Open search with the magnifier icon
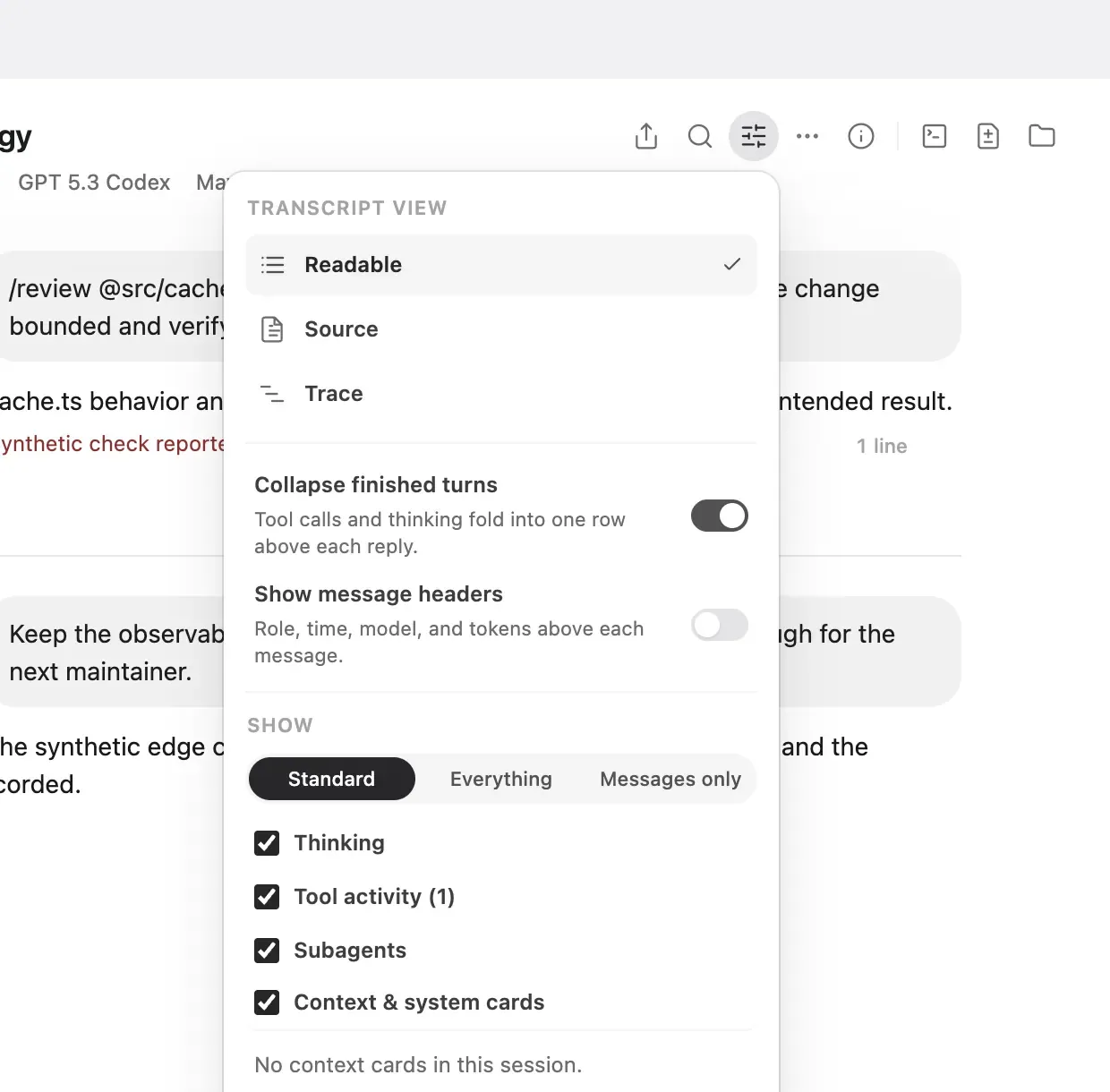This screenshot has width=1110, height=1092. click(x=700, y=136)
